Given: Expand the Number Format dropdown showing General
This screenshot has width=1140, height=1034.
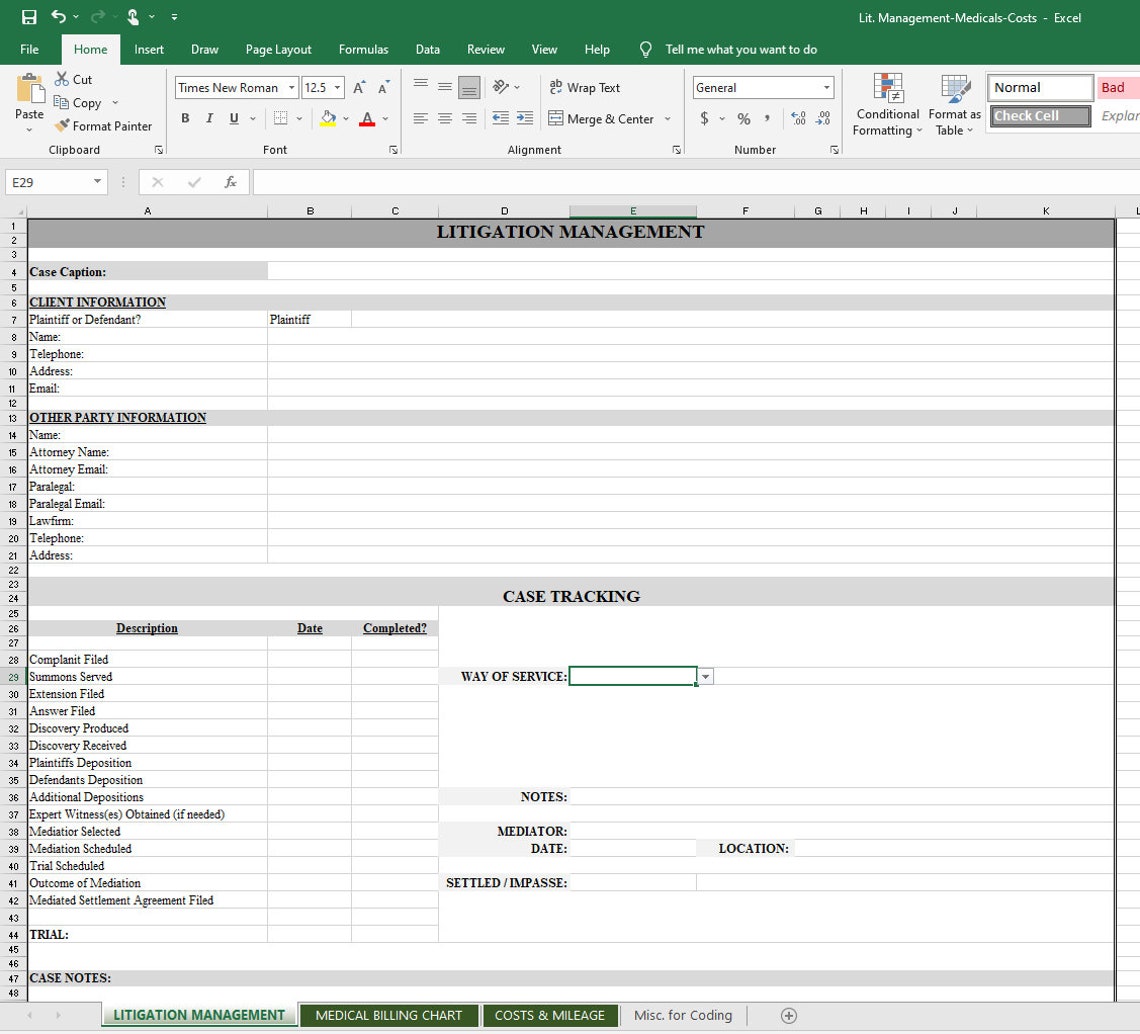Looking at the screenshot, I should pos(828,87).
